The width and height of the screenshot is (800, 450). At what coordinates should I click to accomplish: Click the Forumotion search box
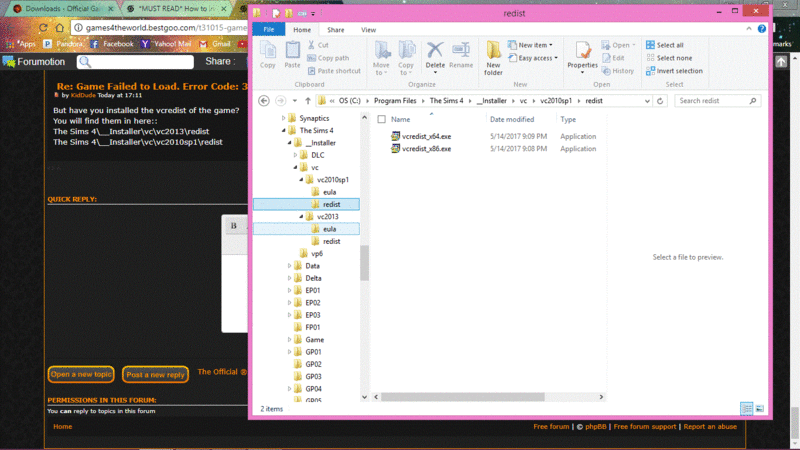pyautogui.click(x=135, y=62)
